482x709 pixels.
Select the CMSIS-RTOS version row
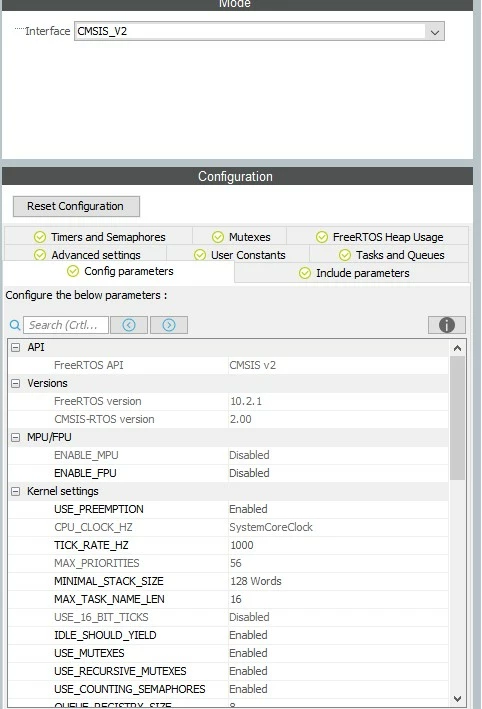pyautogui.click(x=228, y=419)
